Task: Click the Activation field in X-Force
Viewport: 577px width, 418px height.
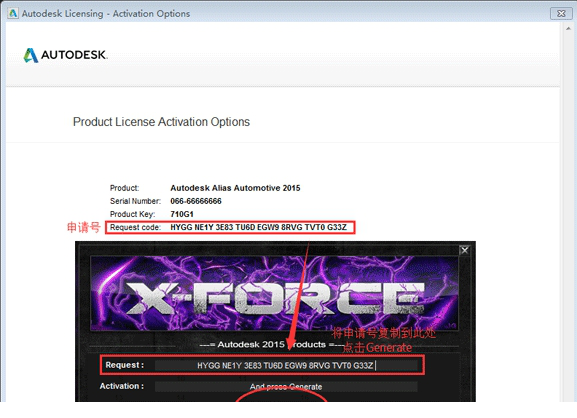Action: [286, 387]
